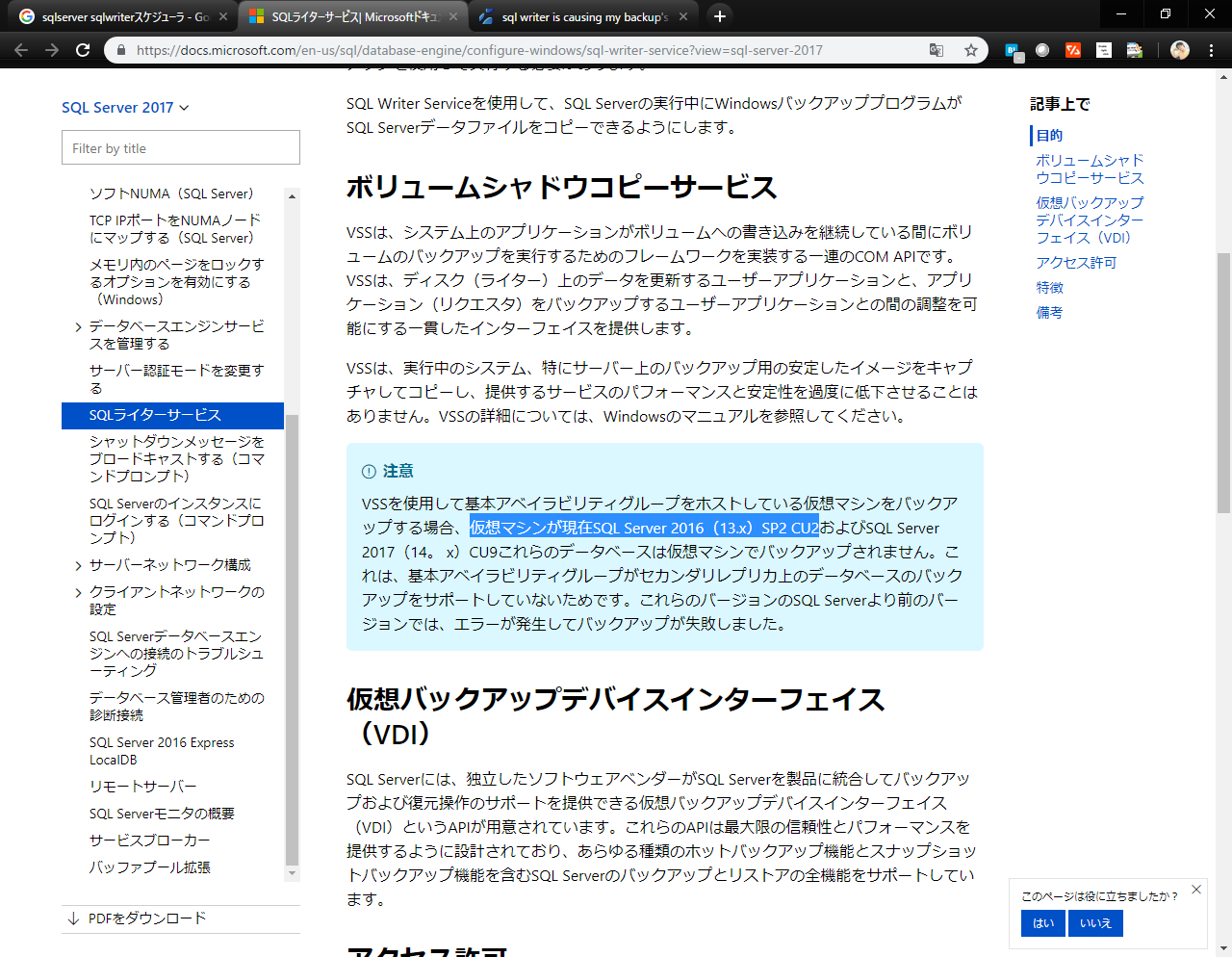1232x957 pixels.
Task: Reload the current page
Action: pyautogui.click(x=83, y=50)
